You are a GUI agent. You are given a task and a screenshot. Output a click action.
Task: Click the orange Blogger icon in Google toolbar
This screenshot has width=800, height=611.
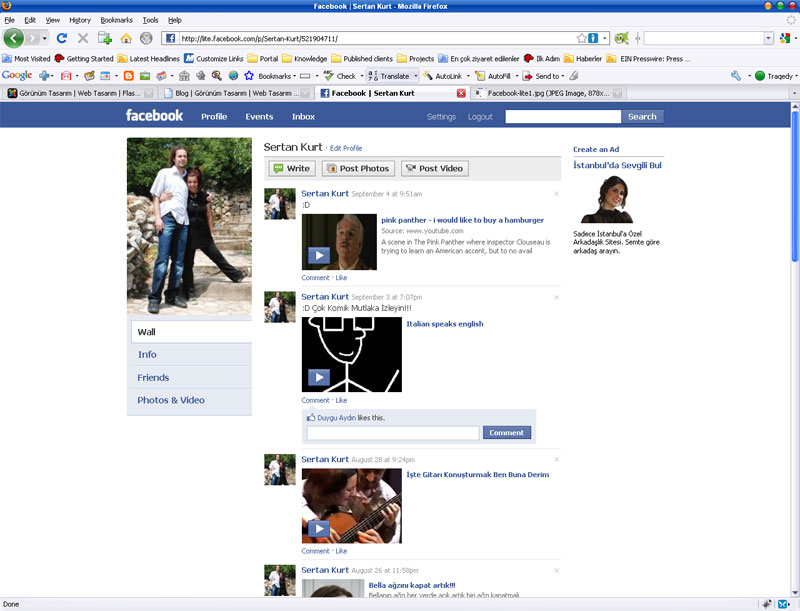coord(129,76)
